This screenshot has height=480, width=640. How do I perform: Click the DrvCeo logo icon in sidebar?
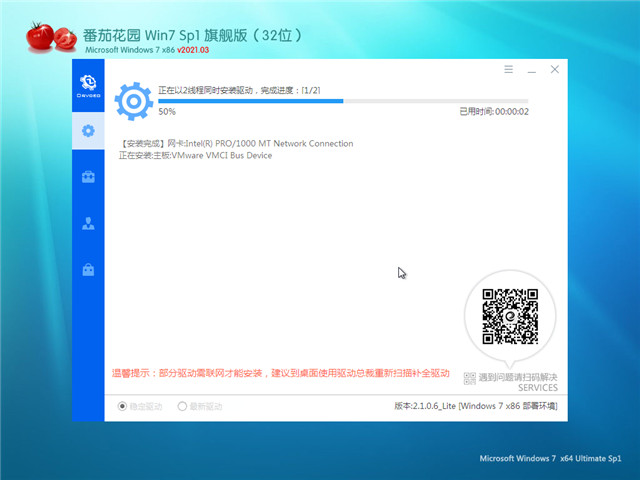click(88, 86)
